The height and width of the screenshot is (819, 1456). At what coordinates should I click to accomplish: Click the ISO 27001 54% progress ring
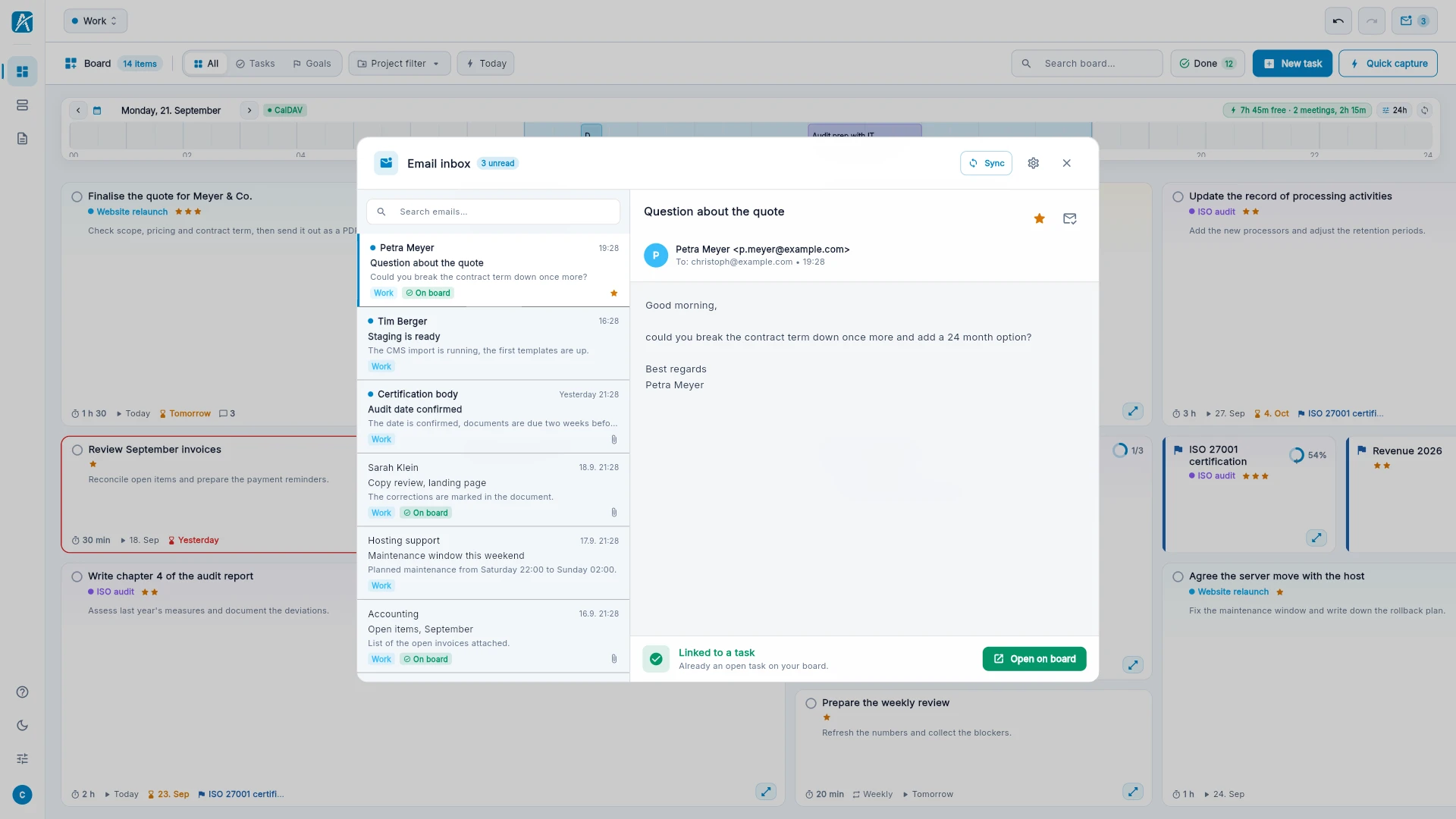pos(1297,455)
